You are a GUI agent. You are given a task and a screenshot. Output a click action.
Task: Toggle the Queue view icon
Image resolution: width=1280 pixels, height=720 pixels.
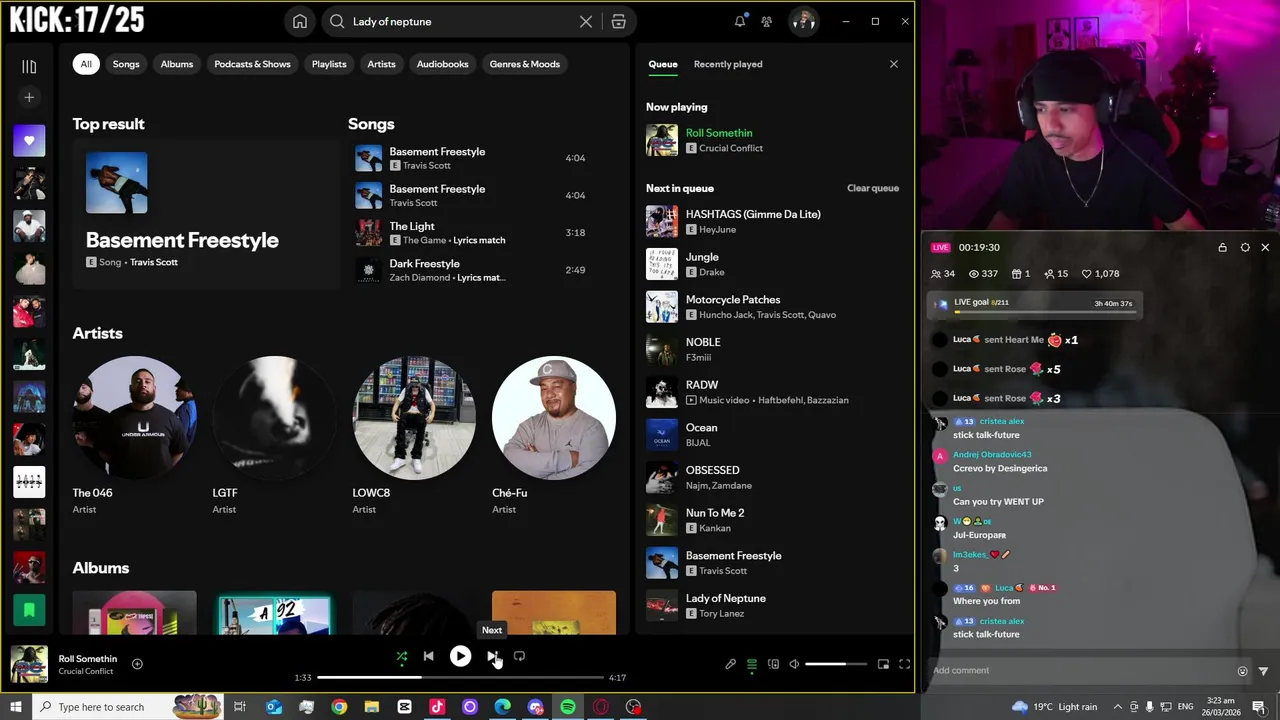pyautogui.click(x=752, y=664)
